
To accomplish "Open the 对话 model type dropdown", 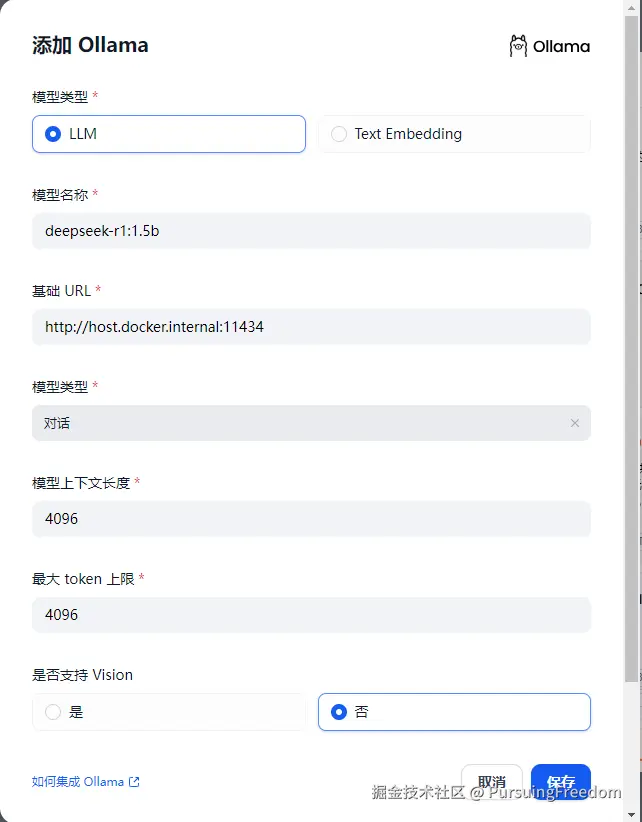I will point(300,423).
